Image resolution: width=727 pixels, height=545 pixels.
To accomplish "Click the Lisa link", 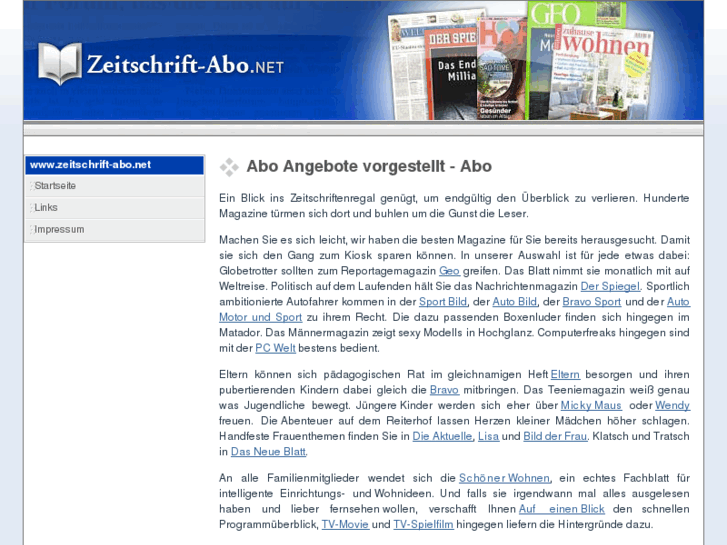I will [x=488, y=436].
